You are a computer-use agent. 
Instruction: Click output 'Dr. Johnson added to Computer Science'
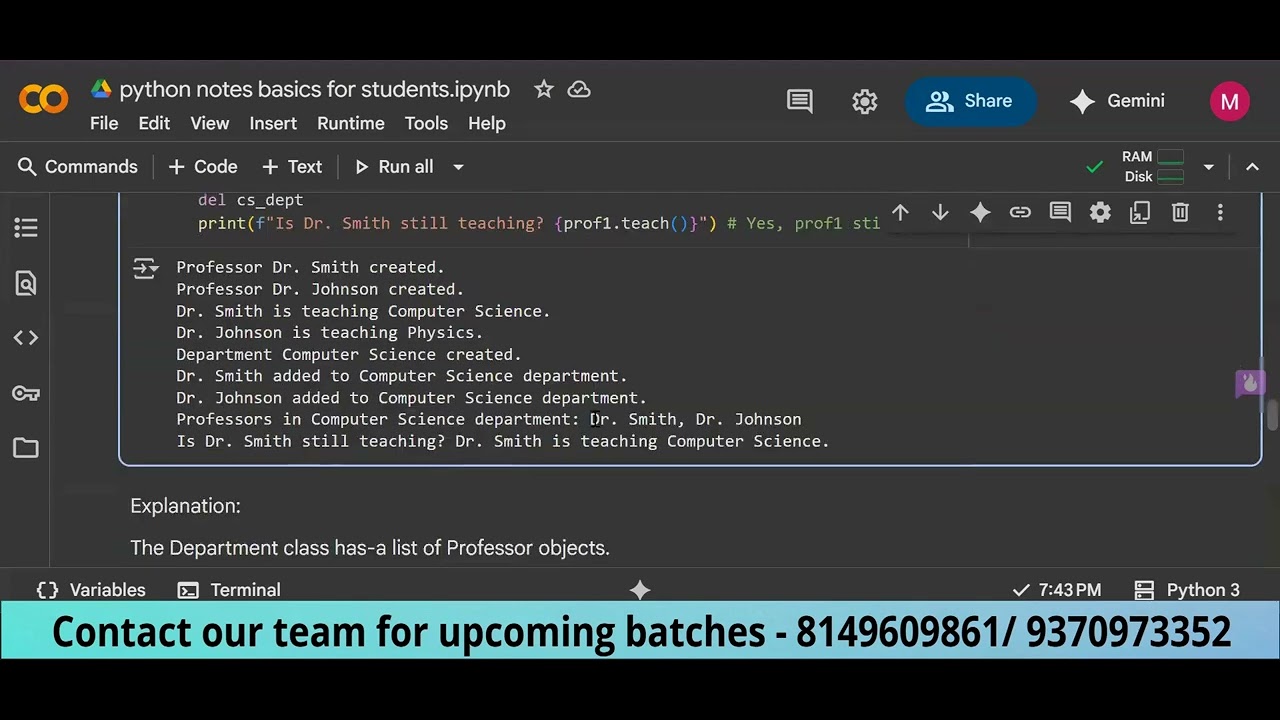[411, 398]
